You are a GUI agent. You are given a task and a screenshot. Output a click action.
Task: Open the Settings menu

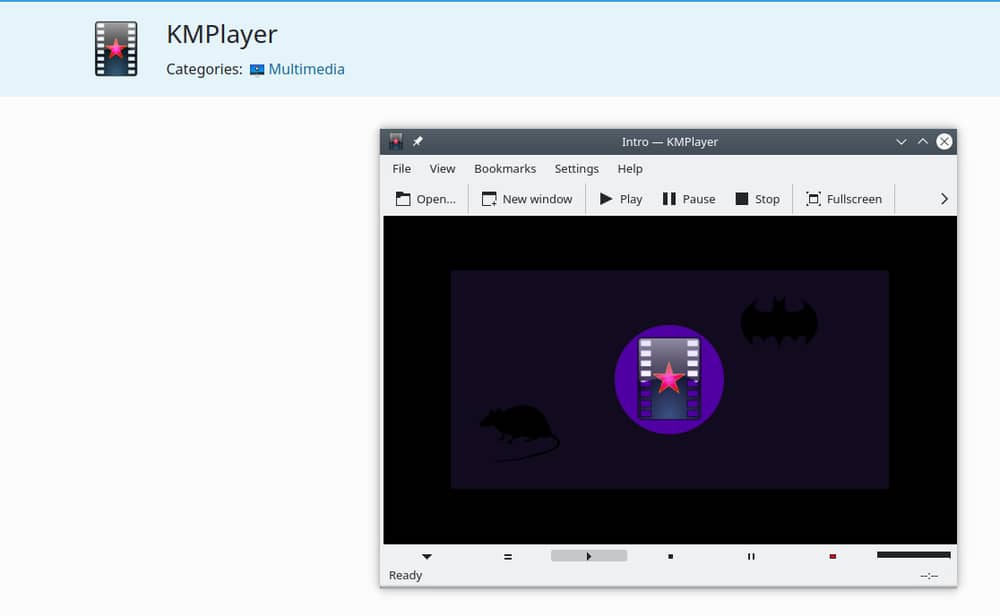tap(577, 168)
